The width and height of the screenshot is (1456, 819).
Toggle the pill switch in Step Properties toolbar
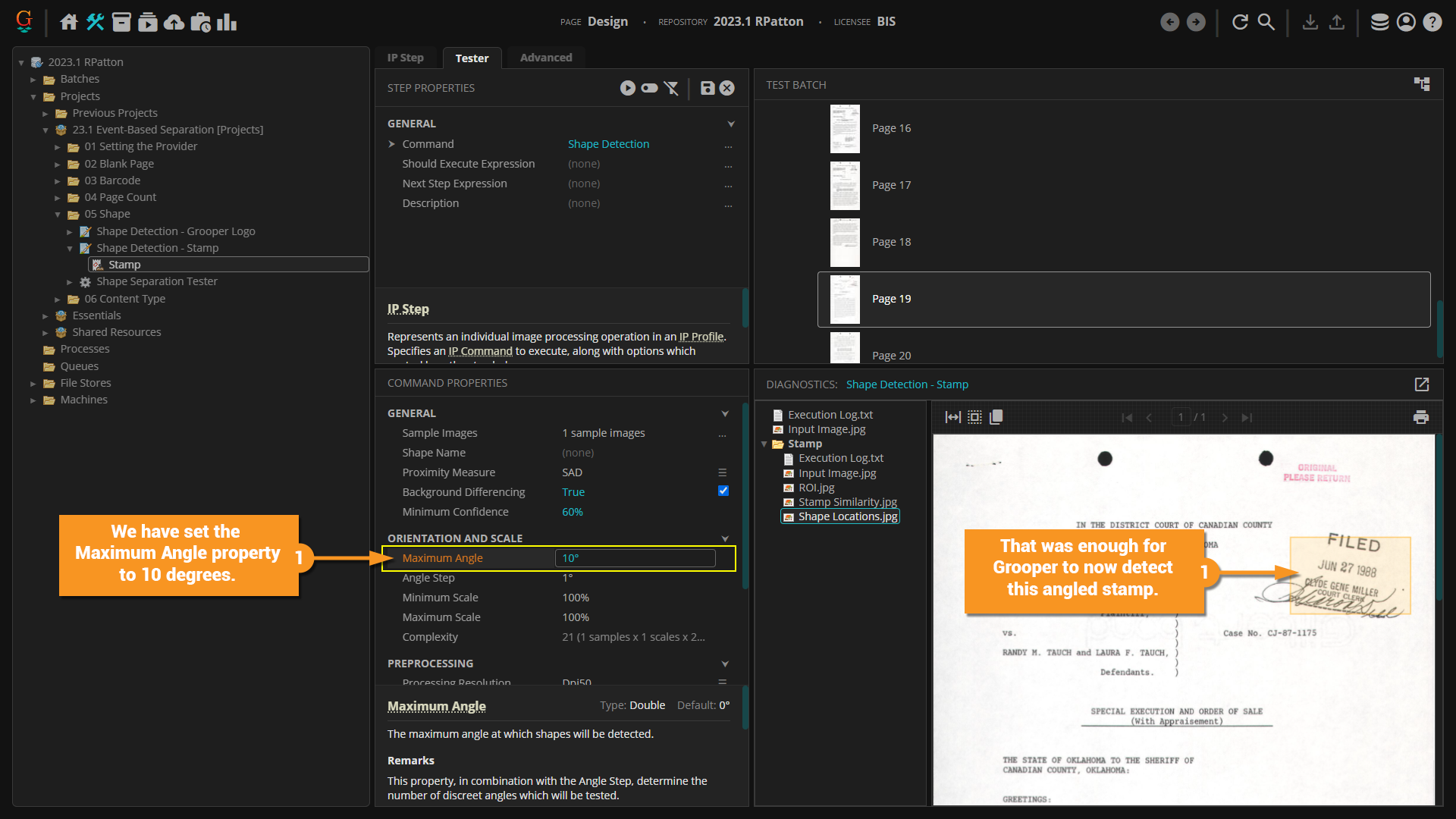649,88
